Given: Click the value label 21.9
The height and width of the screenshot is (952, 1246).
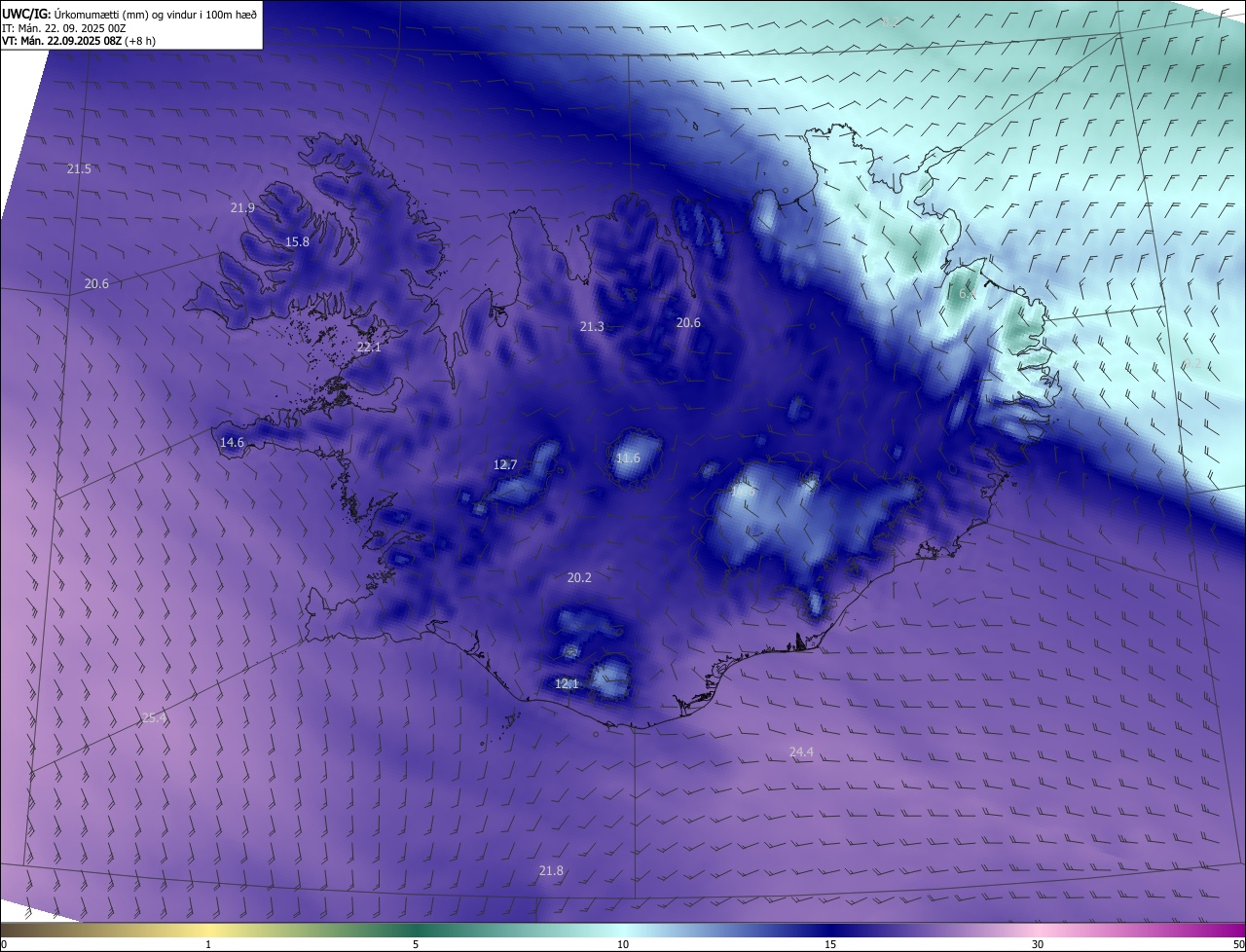Looking at the screenshot, I should (x=242, y=208).
